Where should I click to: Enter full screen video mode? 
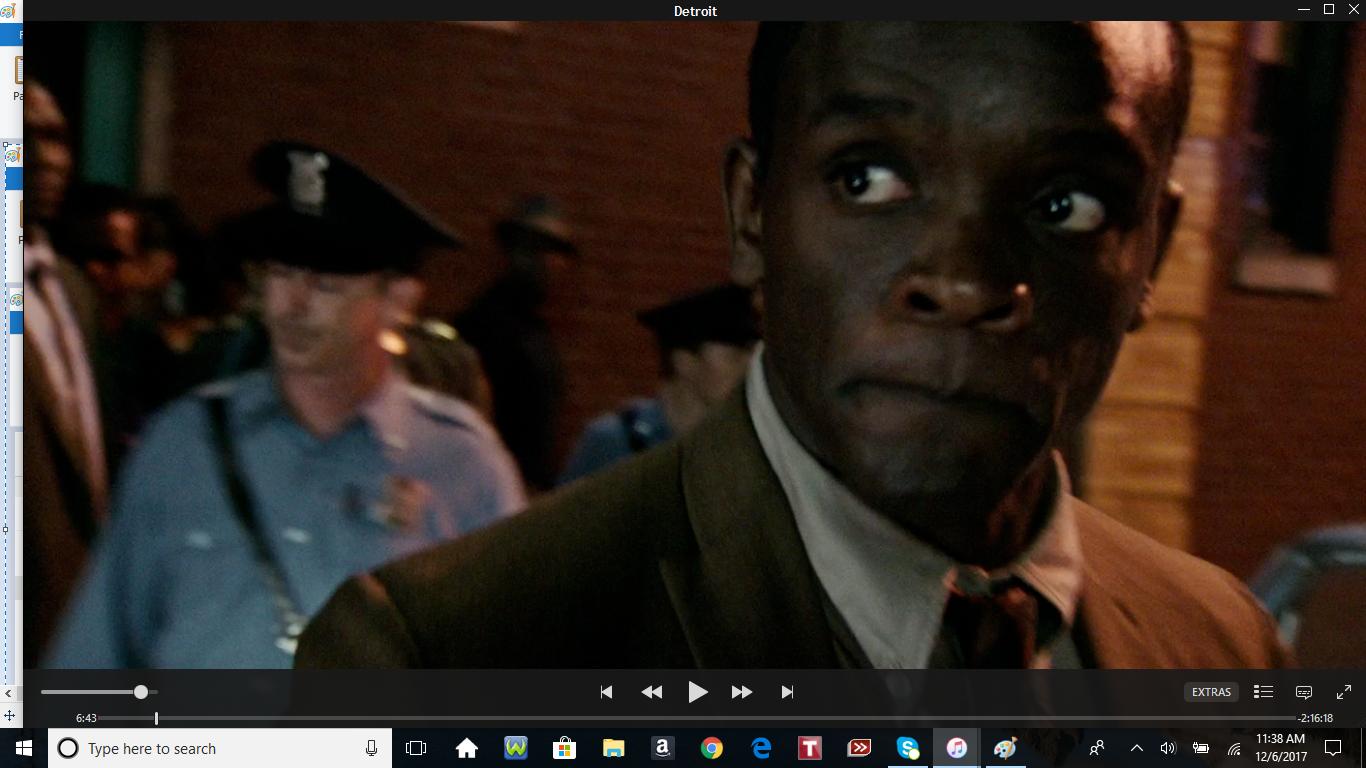click(x=1344, y=692)
